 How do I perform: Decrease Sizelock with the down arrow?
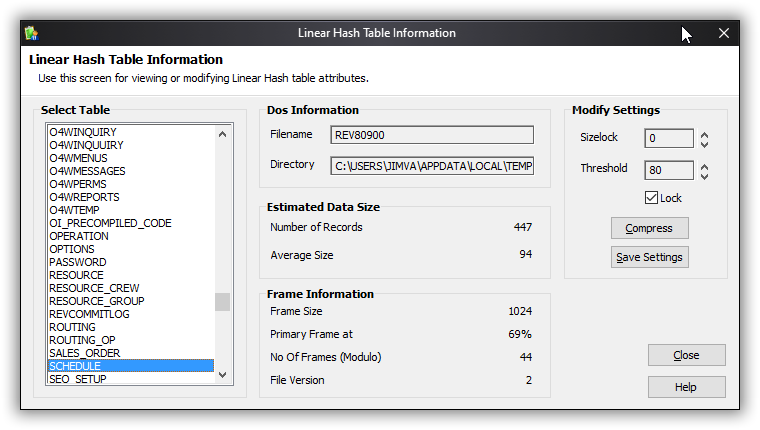(705, 144)
